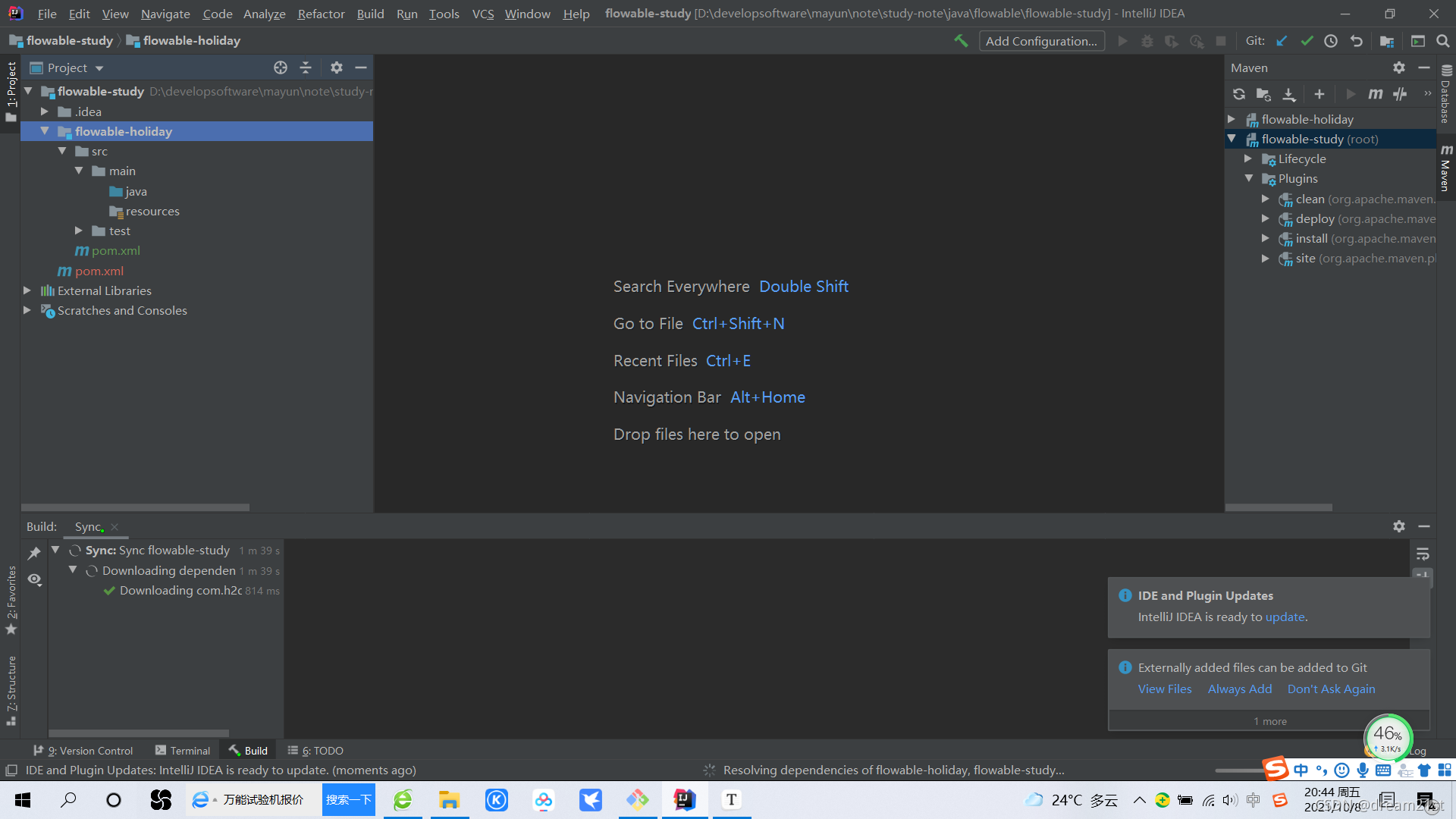Close the Sync build tab
Screen dimensions: 1456x819
pos(115,527)
